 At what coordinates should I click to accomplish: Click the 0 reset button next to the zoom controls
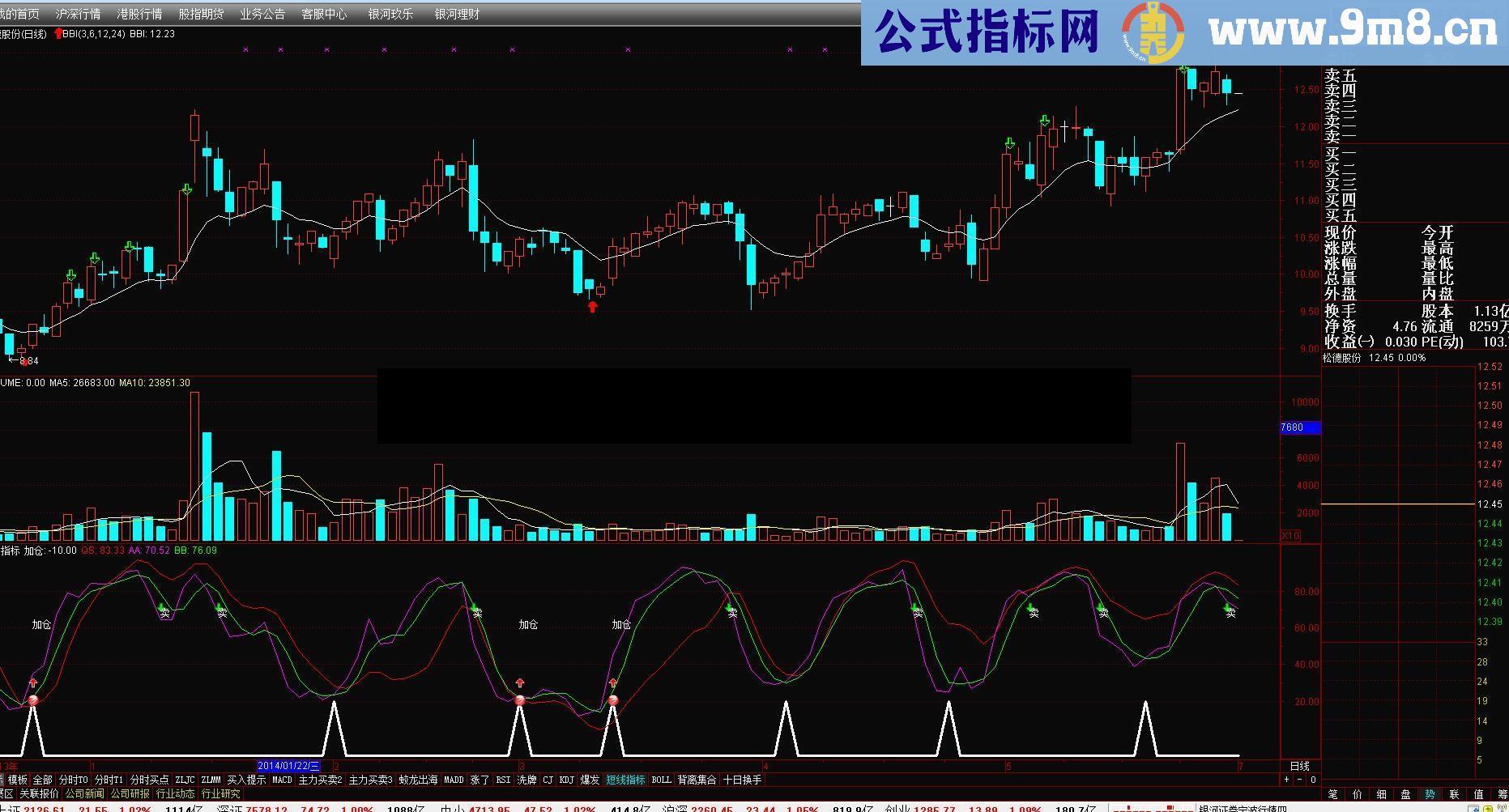coord(1313,780)
